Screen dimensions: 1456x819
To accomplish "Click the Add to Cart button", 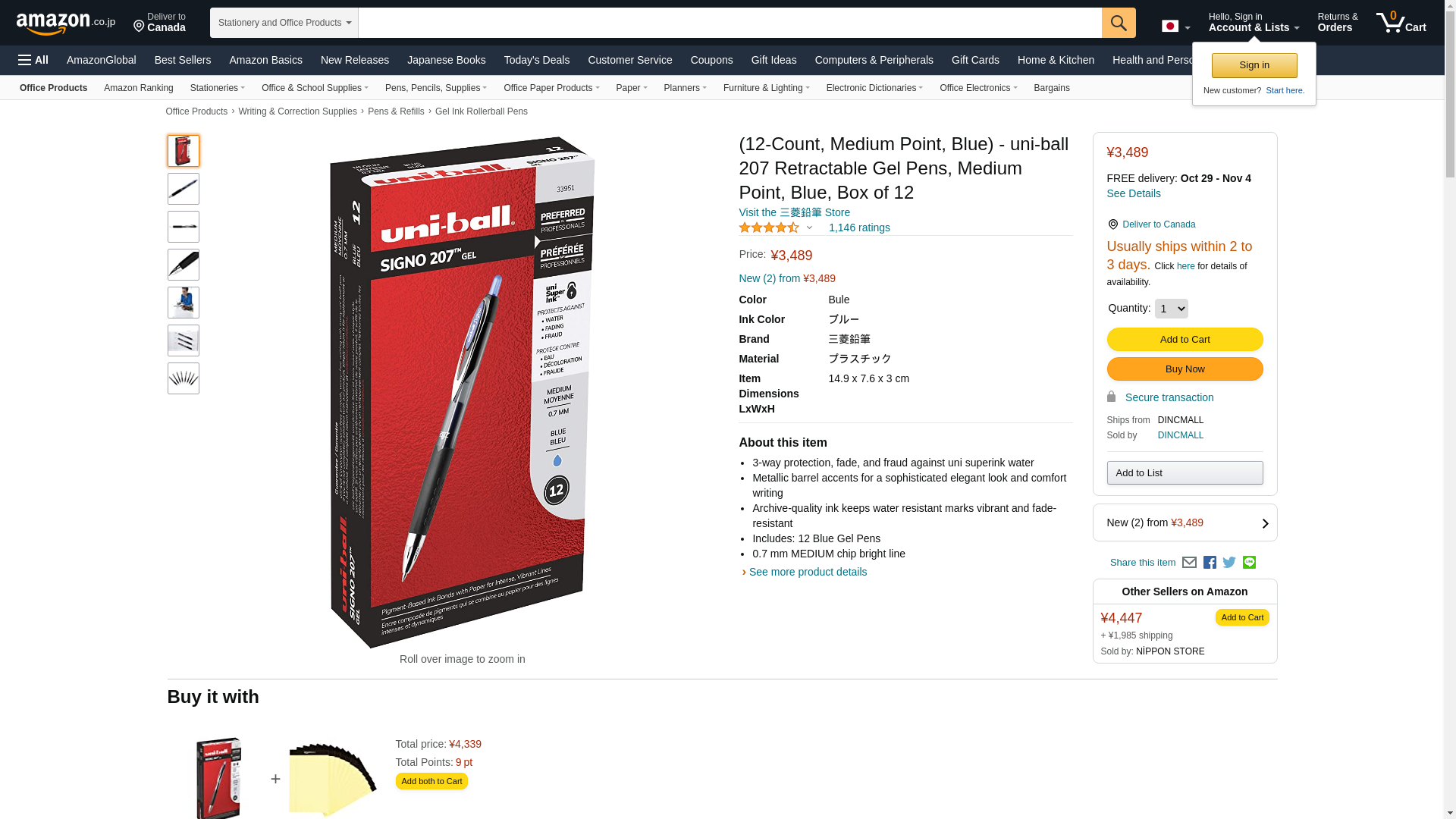I will (1185, 340).
